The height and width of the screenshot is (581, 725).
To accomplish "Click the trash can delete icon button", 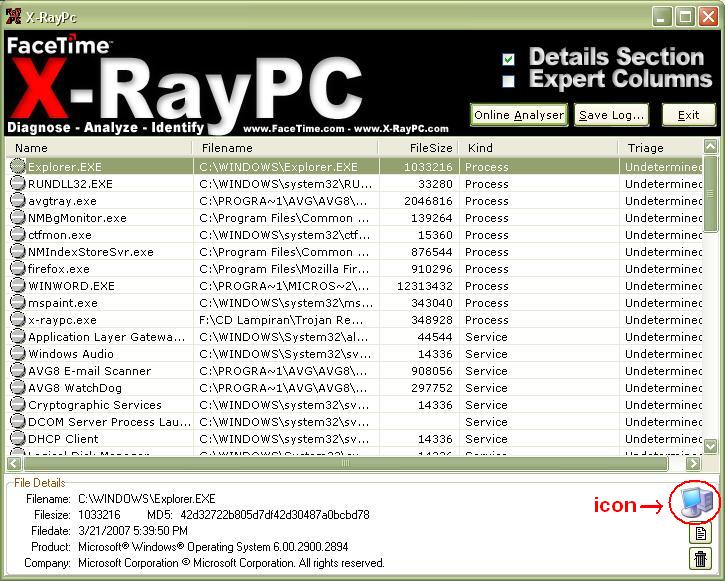I will click(x=700, y=559).
